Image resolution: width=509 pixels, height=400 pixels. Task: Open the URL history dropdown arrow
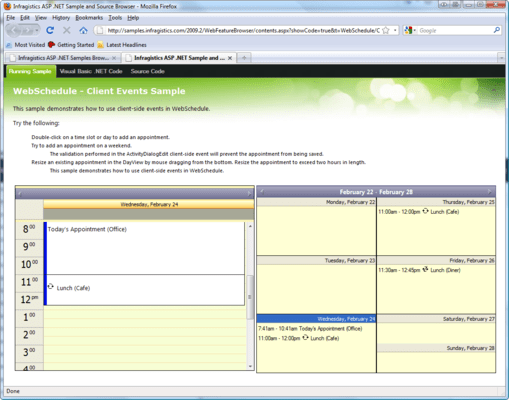click(395, 31)
